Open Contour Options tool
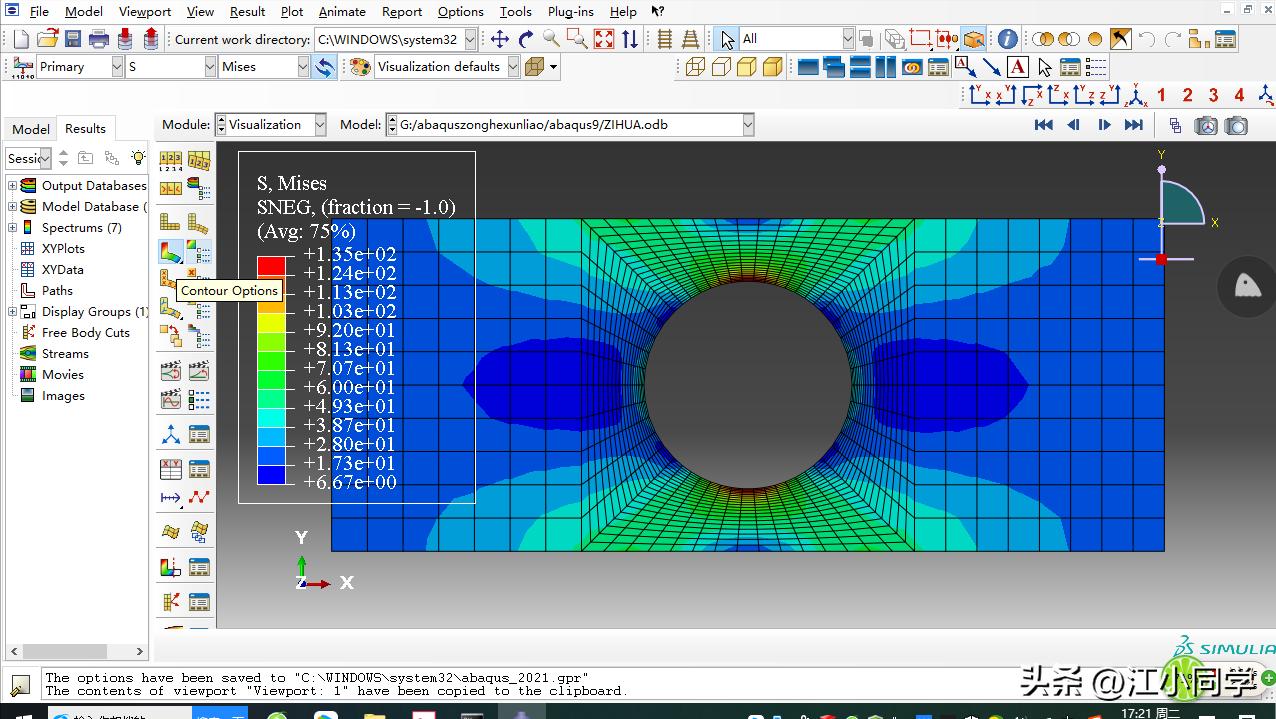1276x719 pixels. point(198,250)
